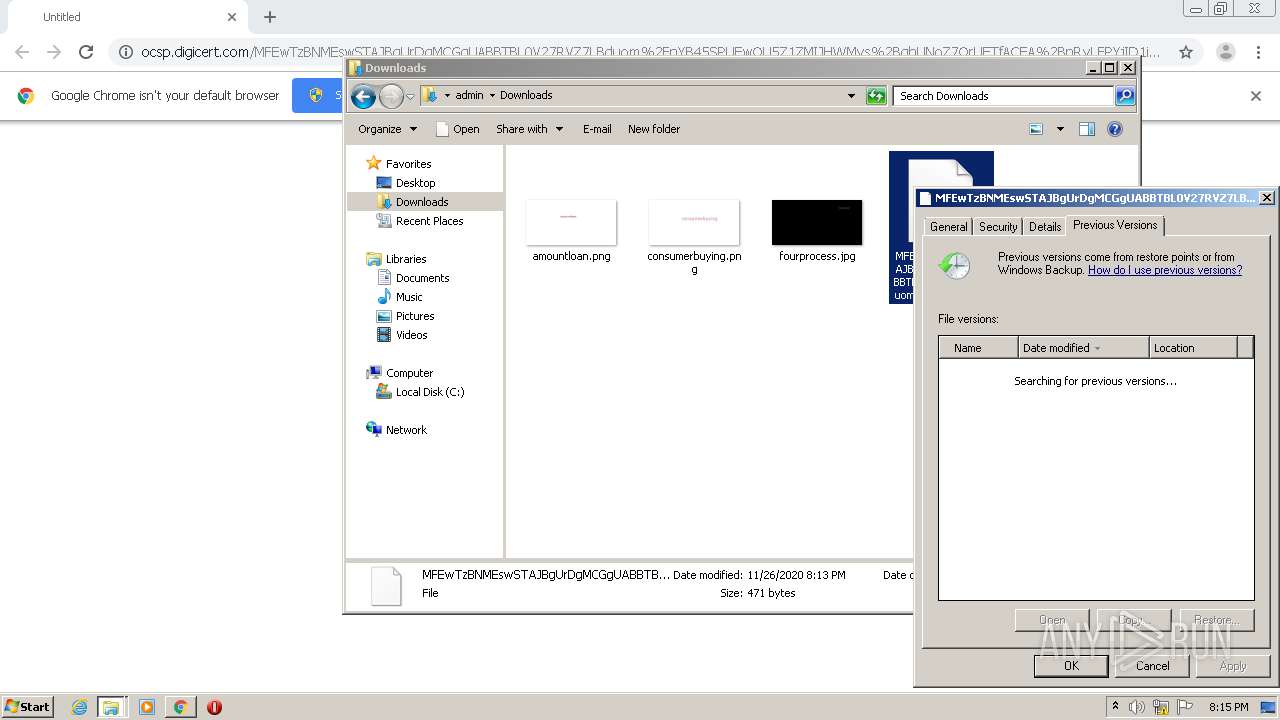Click the red Opera-like taskbar icon
This screenshot has height=720, width=1280.
point(214,707)
